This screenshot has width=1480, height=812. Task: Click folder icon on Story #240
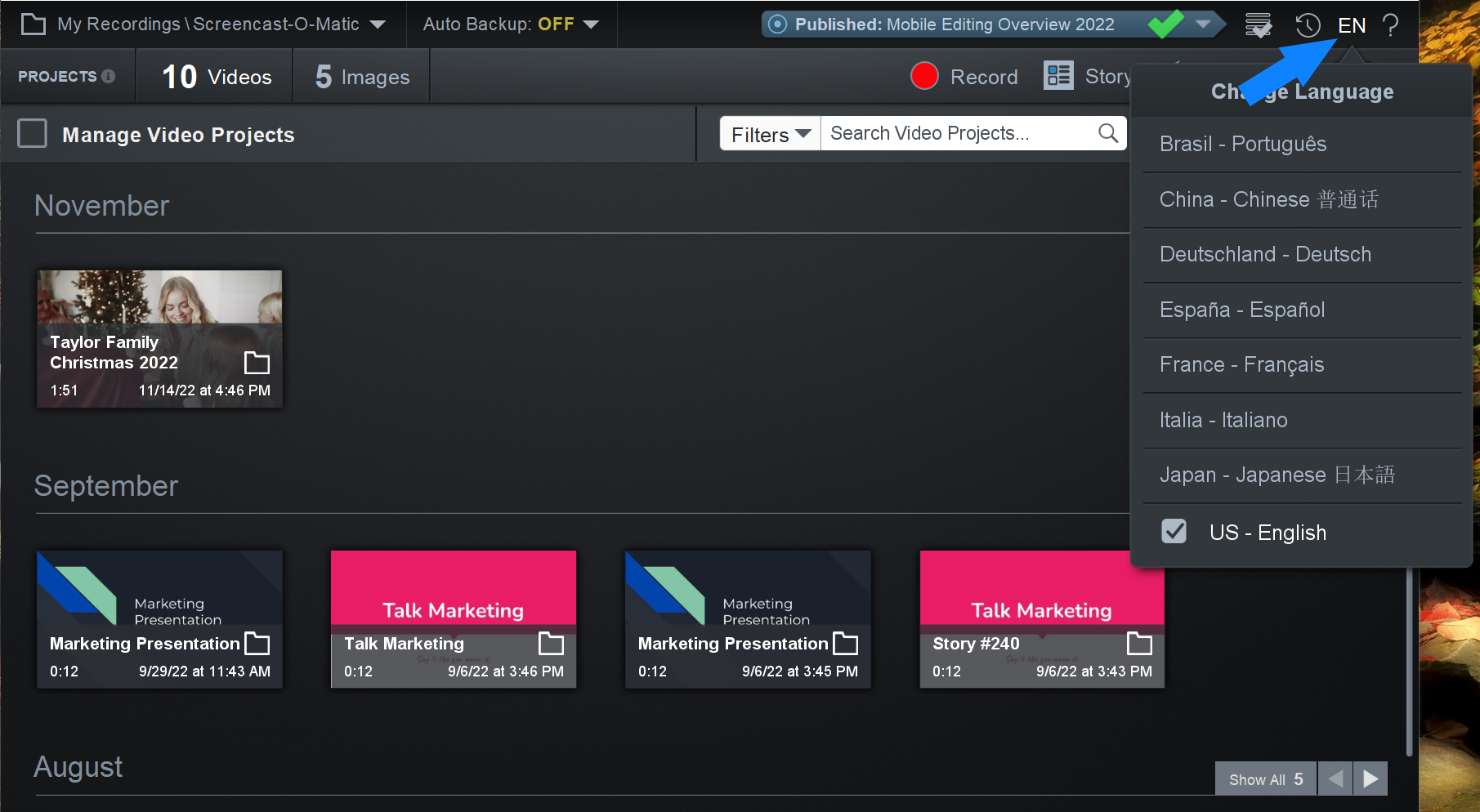(x=1140, y=644)
